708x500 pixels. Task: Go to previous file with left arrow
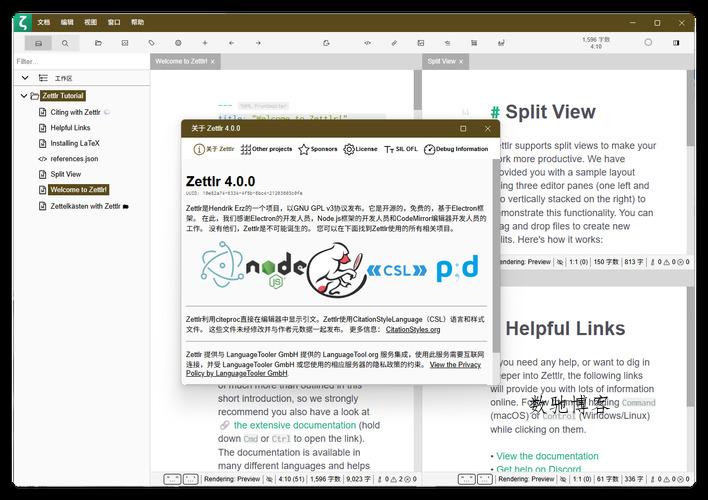[x=232, y=43]
